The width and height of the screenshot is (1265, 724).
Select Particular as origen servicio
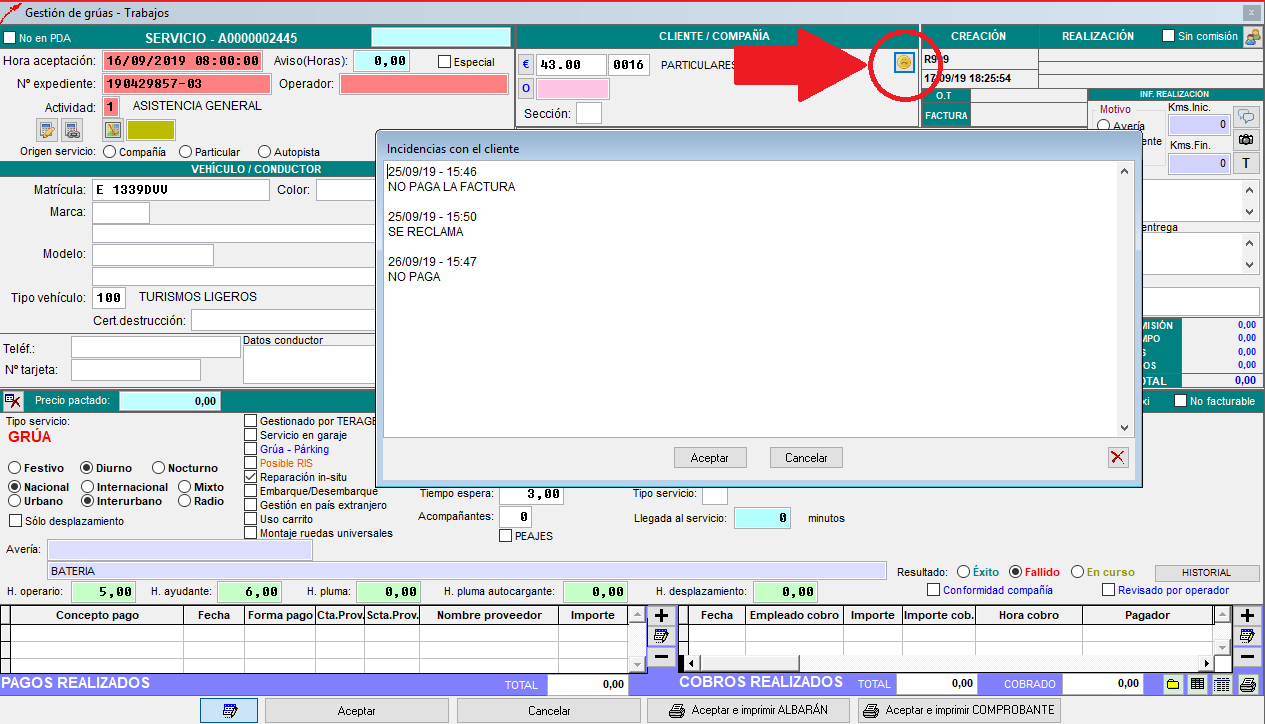tap(185, 152)
